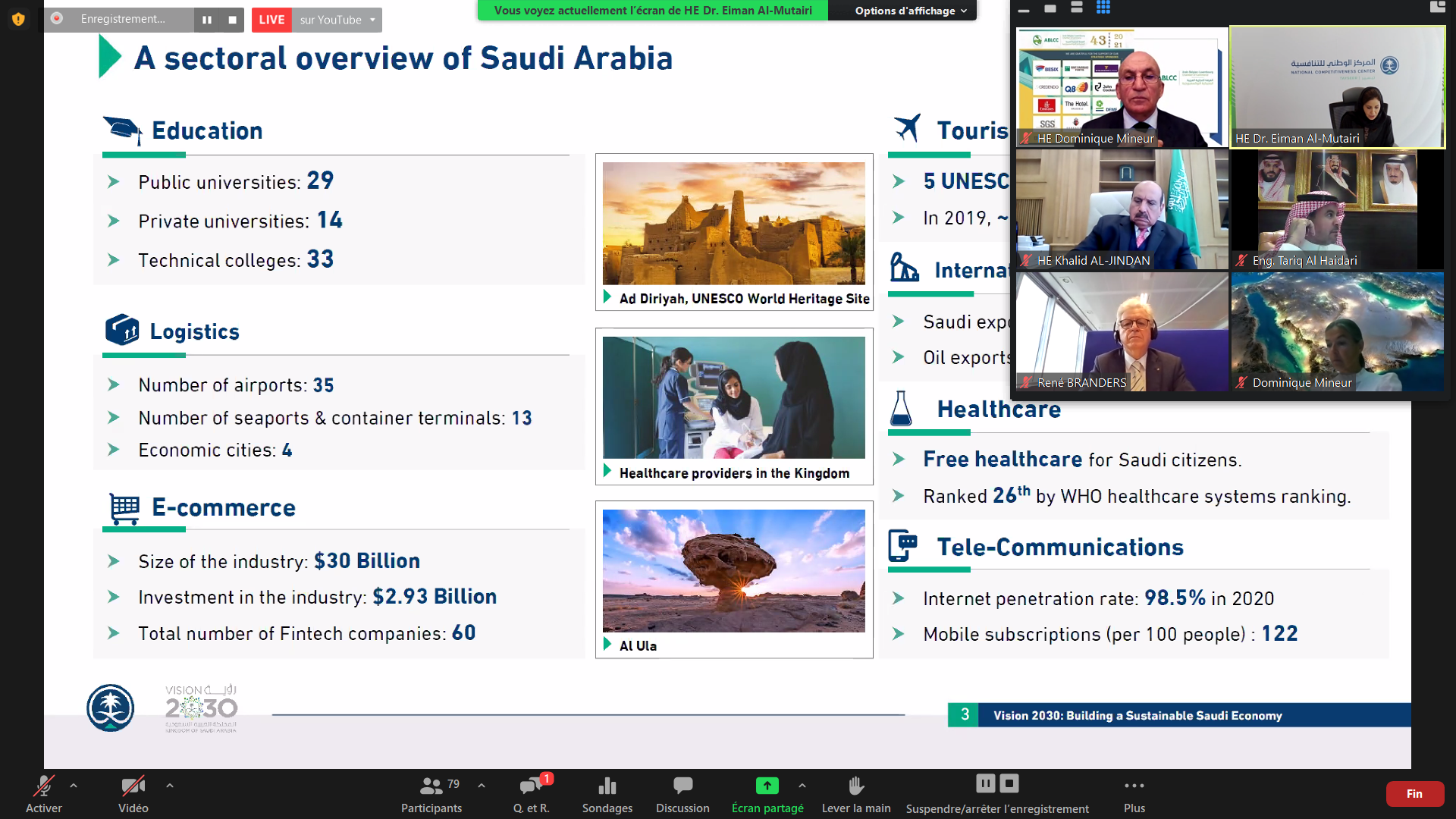Open the Participants panel

pyautogui.click(x=431, y=793)
